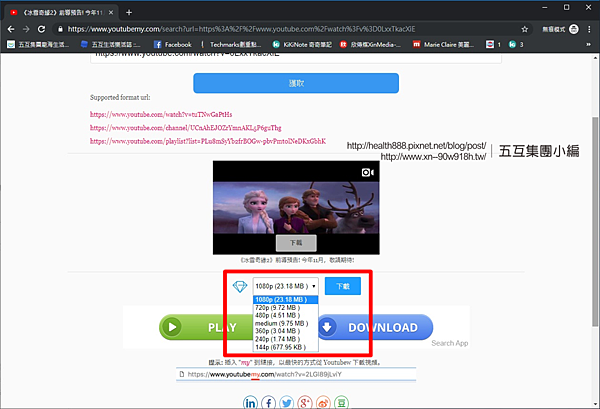600x409 pixels.
Task: Click the video title caption below thumbnail
Action: 297,260
